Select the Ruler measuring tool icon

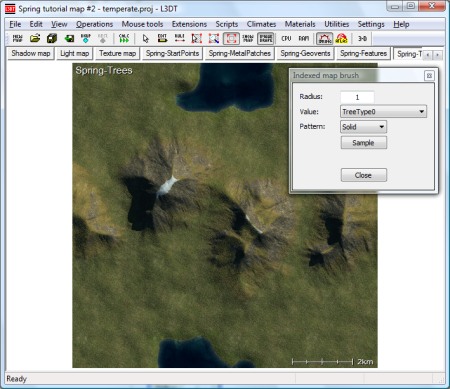[x=179, y=39]
